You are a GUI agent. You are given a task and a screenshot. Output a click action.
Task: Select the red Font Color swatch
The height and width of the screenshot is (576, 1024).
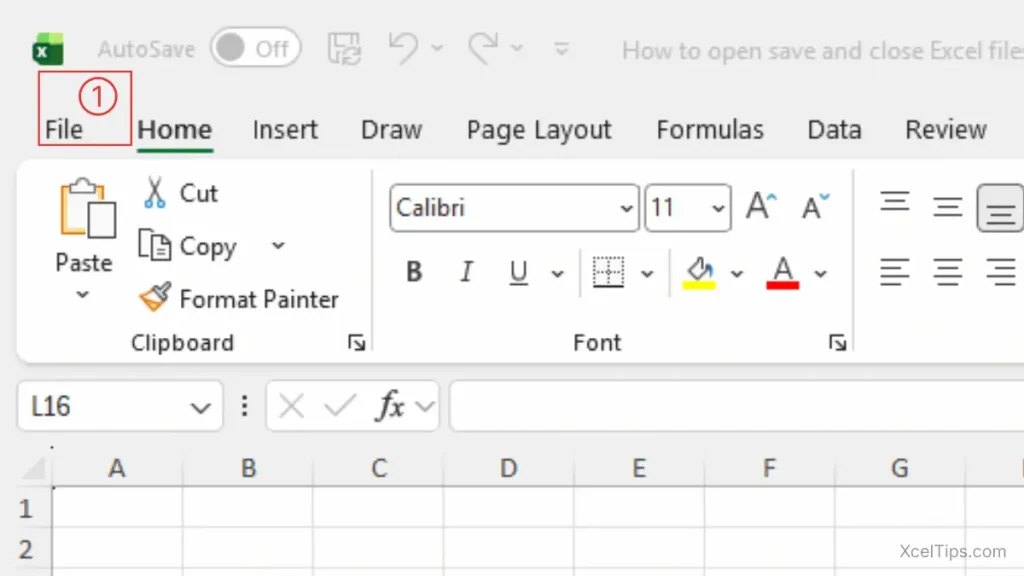pos(785,271)
